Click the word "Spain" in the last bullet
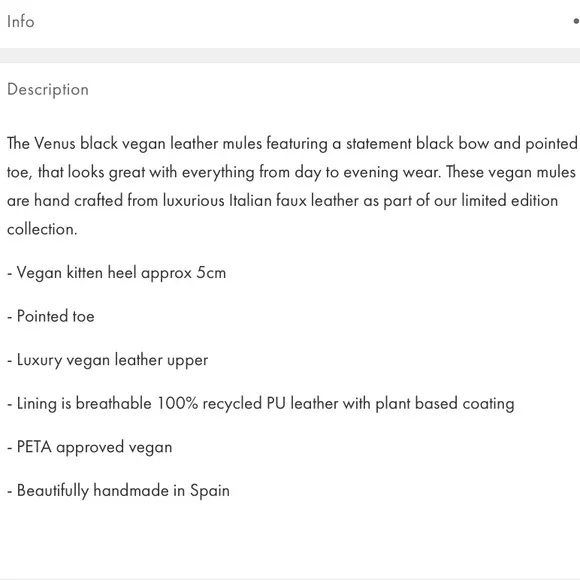This screenshot has height=580, width=580. coord(210,491)
